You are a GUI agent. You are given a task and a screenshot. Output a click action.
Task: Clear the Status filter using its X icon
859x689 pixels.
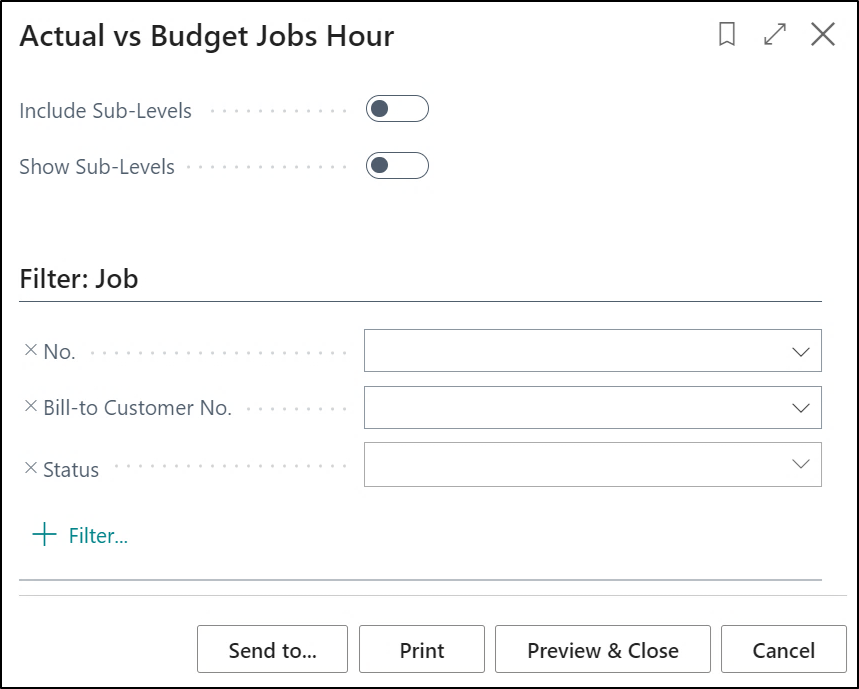click(x=30, y=468)
